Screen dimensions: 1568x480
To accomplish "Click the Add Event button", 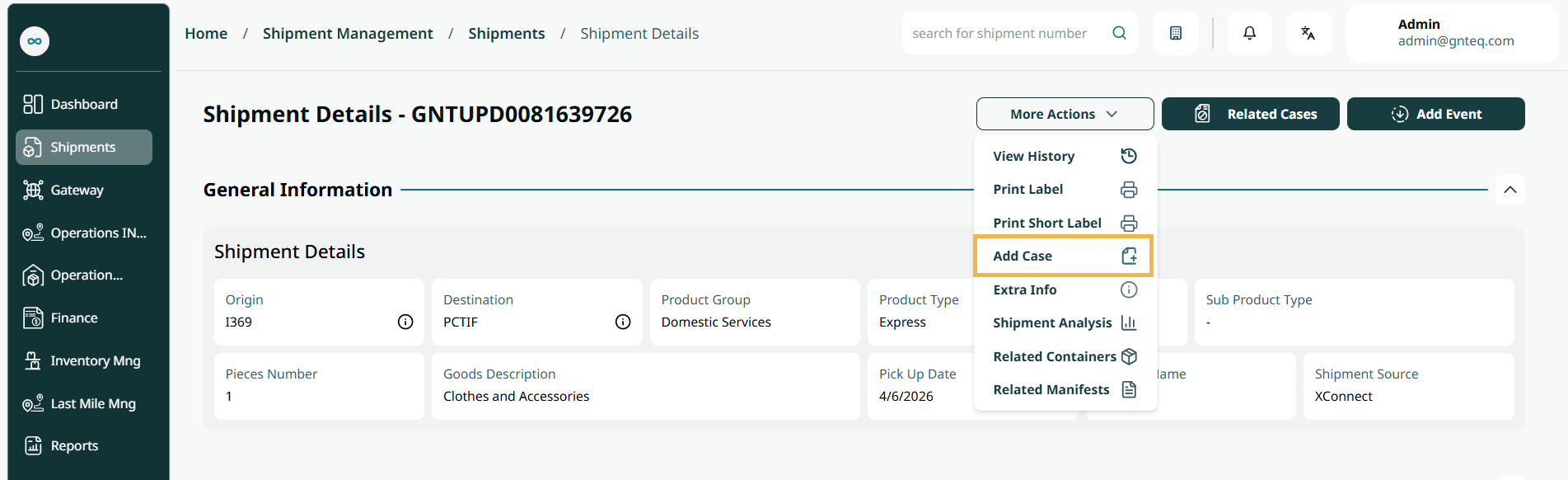I will pos(1435,114).
